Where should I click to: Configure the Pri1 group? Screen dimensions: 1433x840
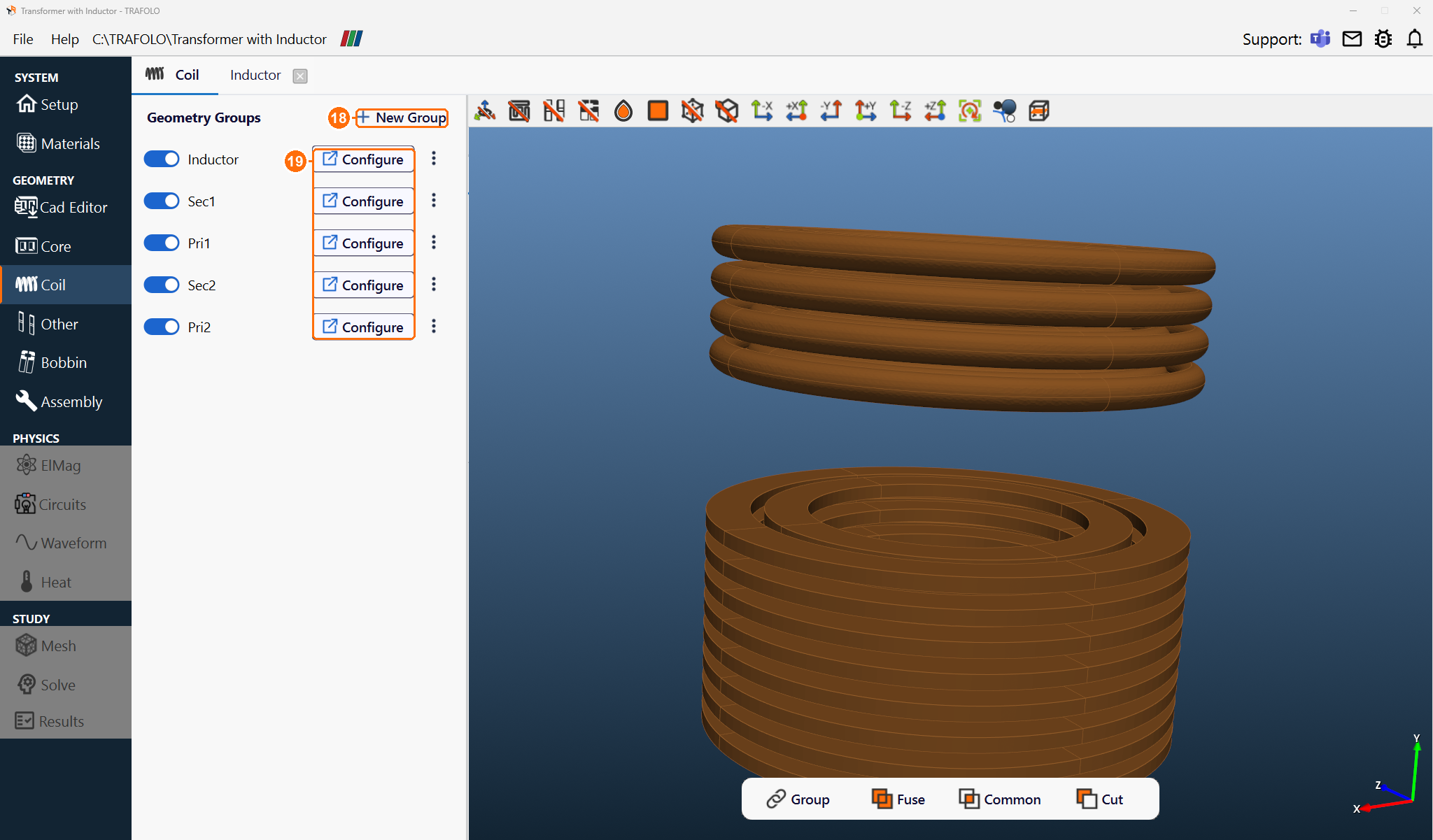(363, 243)
